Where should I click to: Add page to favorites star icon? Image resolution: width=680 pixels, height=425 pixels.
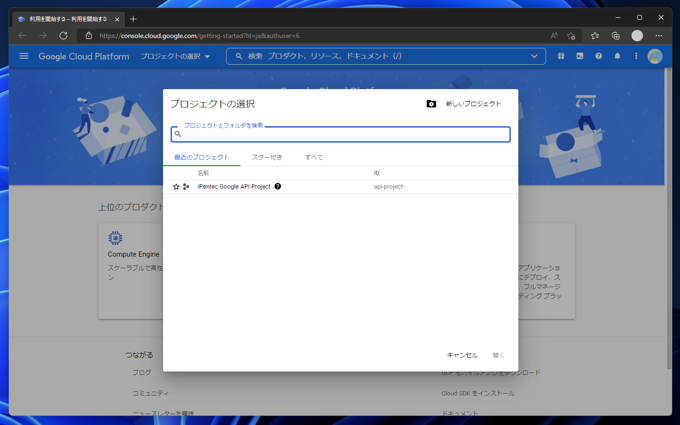pyautogui.click(x=571, y=36)
